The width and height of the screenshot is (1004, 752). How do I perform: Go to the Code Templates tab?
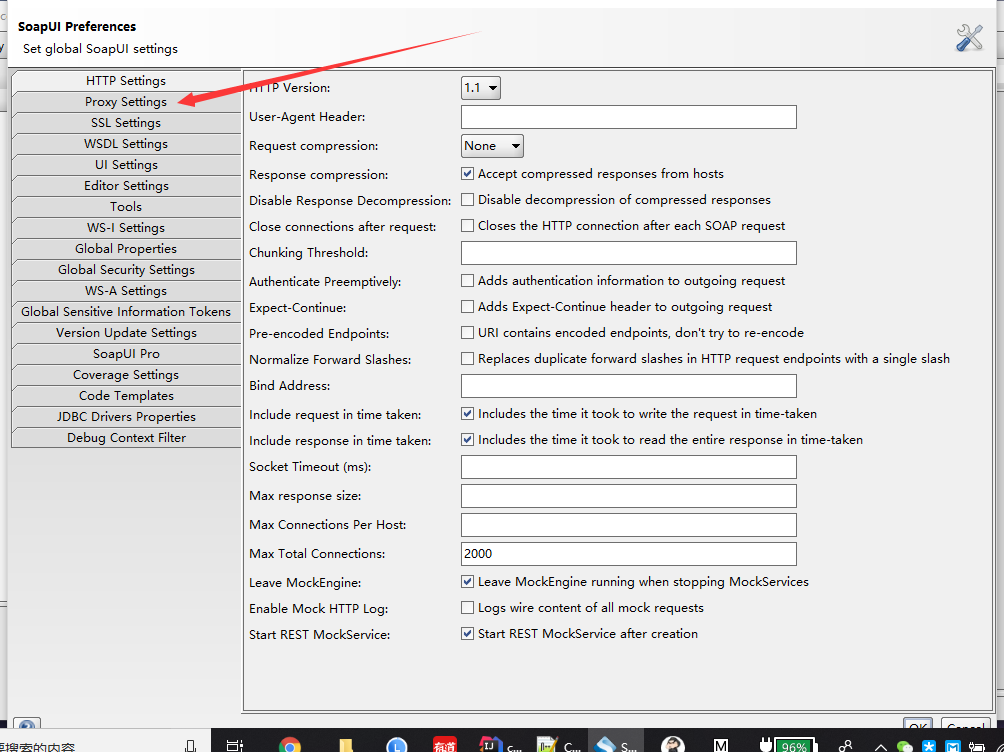[x=126, y=396]
